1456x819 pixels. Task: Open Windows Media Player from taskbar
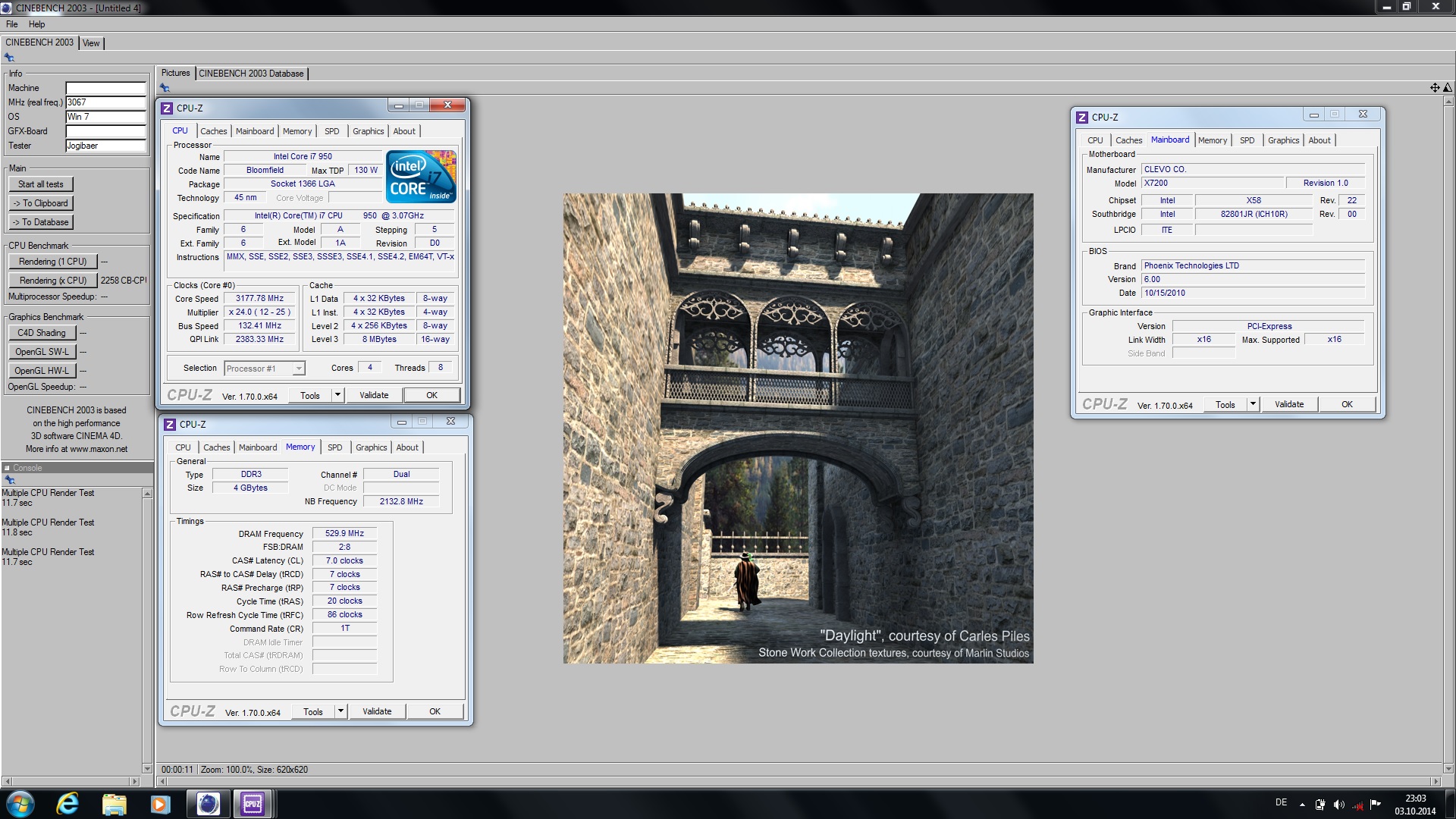tap(160, 804)
